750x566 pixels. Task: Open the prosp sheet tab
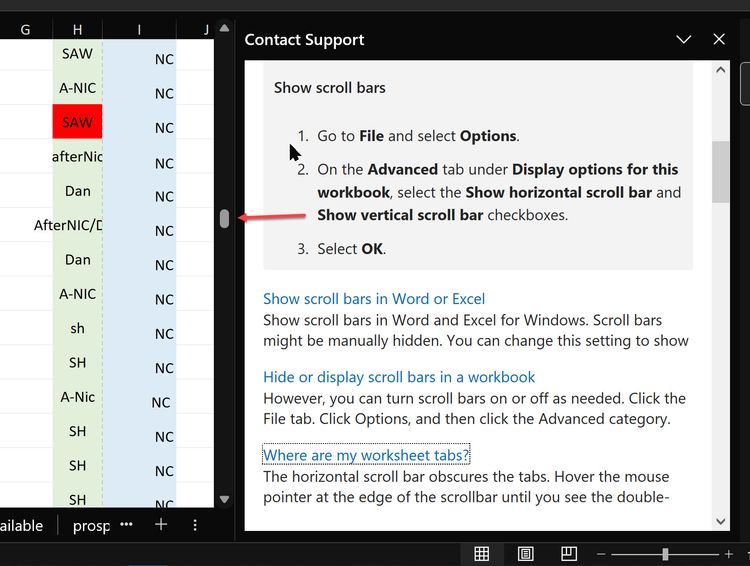pyautogui.click(x=91, y=525)
